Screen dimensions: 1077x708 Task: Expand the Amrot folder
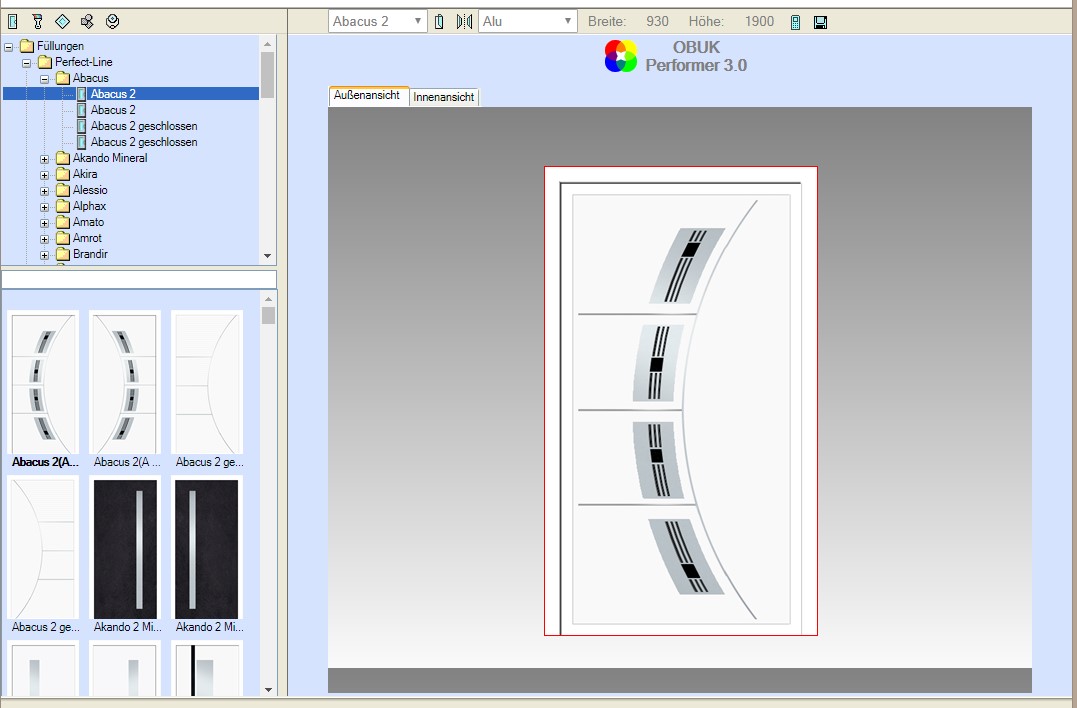click(x=45, y=239)
